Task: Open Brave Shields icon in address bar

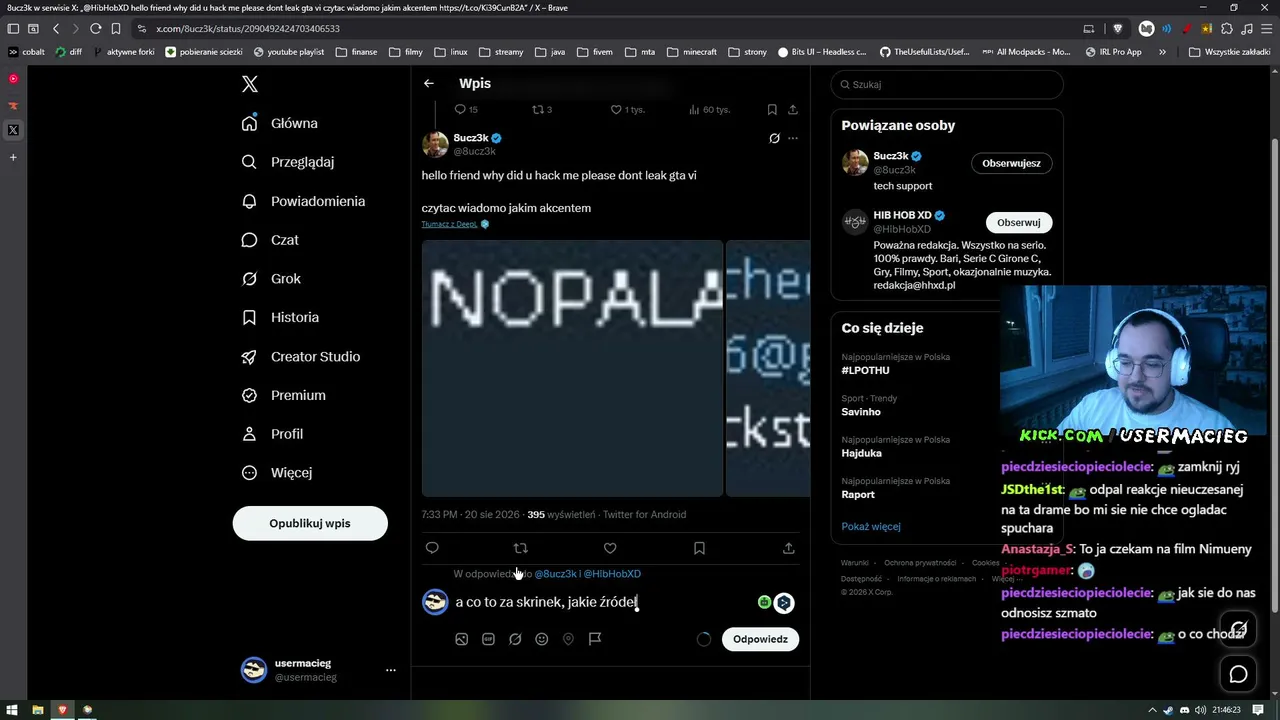Action: 1118,29
